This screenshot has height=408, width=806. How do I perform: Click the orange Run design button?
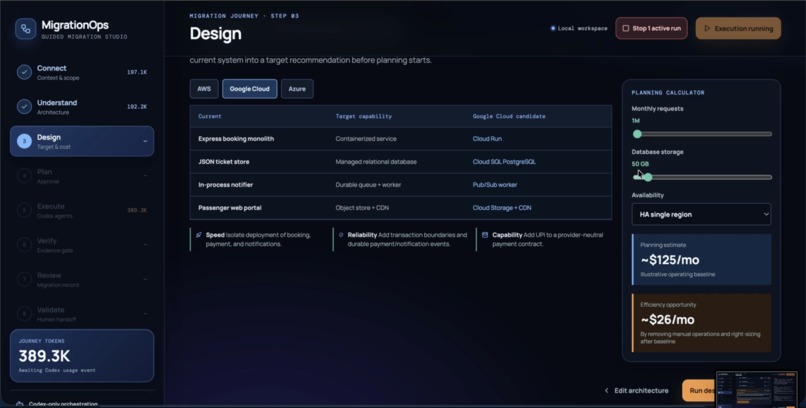point(699,391)
